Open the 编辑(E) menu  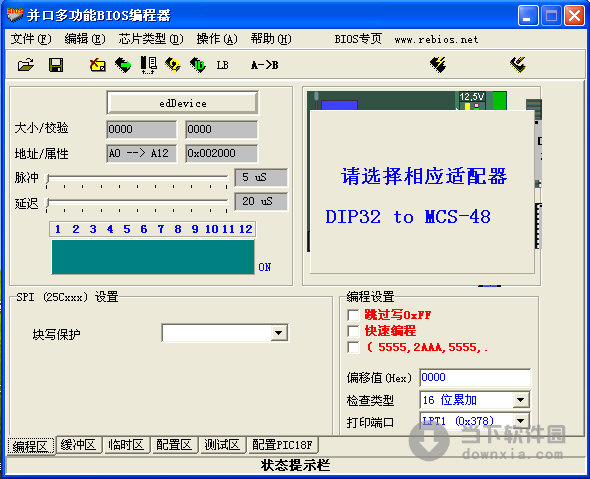(x=85, y=39)
